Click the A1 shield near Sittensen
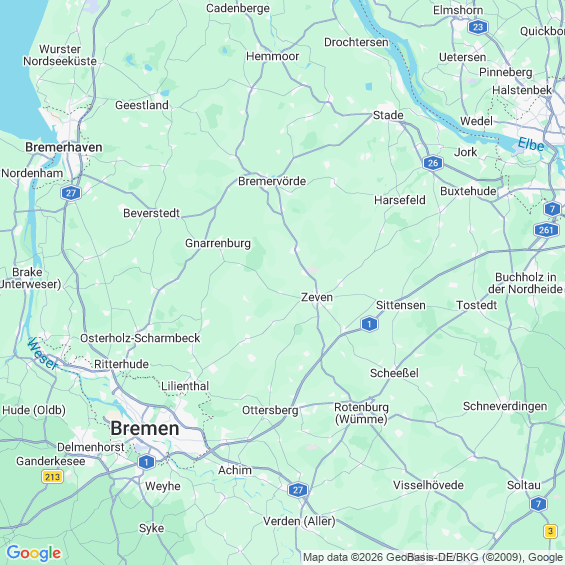This screenshot has height=565, width=565. [369, 324]
